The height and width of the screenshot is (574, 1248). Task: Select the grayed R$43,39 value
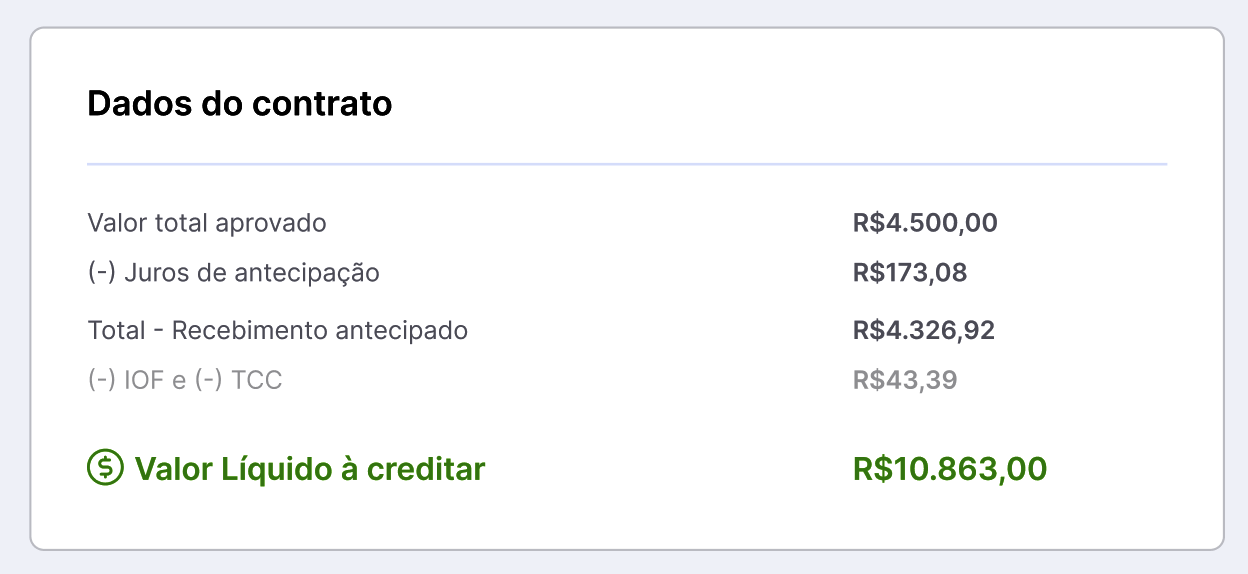[905, 380]
